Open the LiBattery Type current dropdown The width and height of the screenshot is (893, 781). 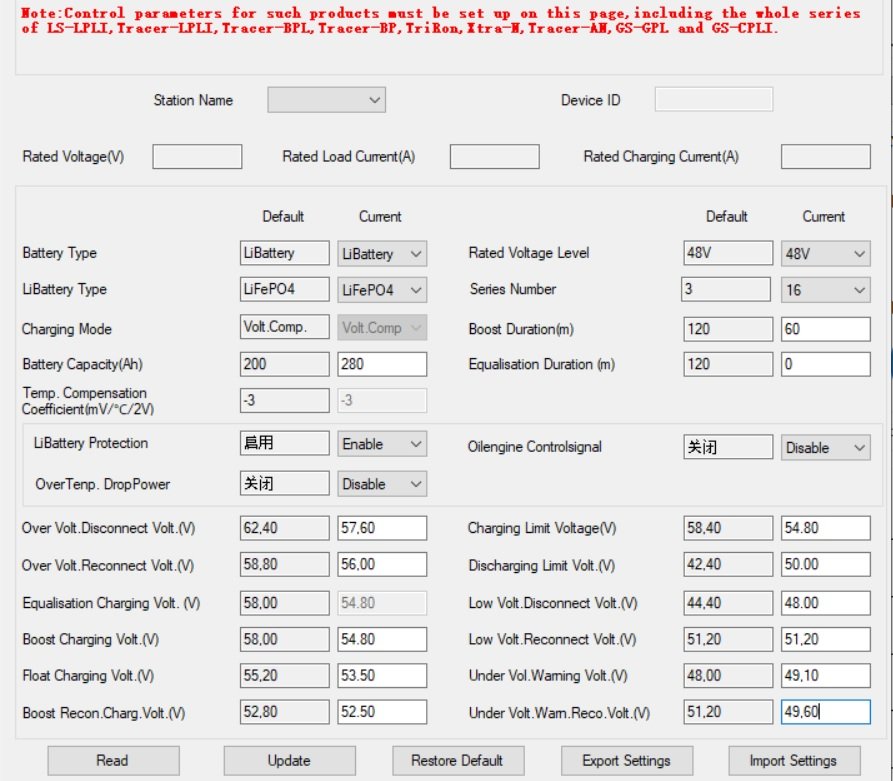pyautogui.click(x=382, y=290)
